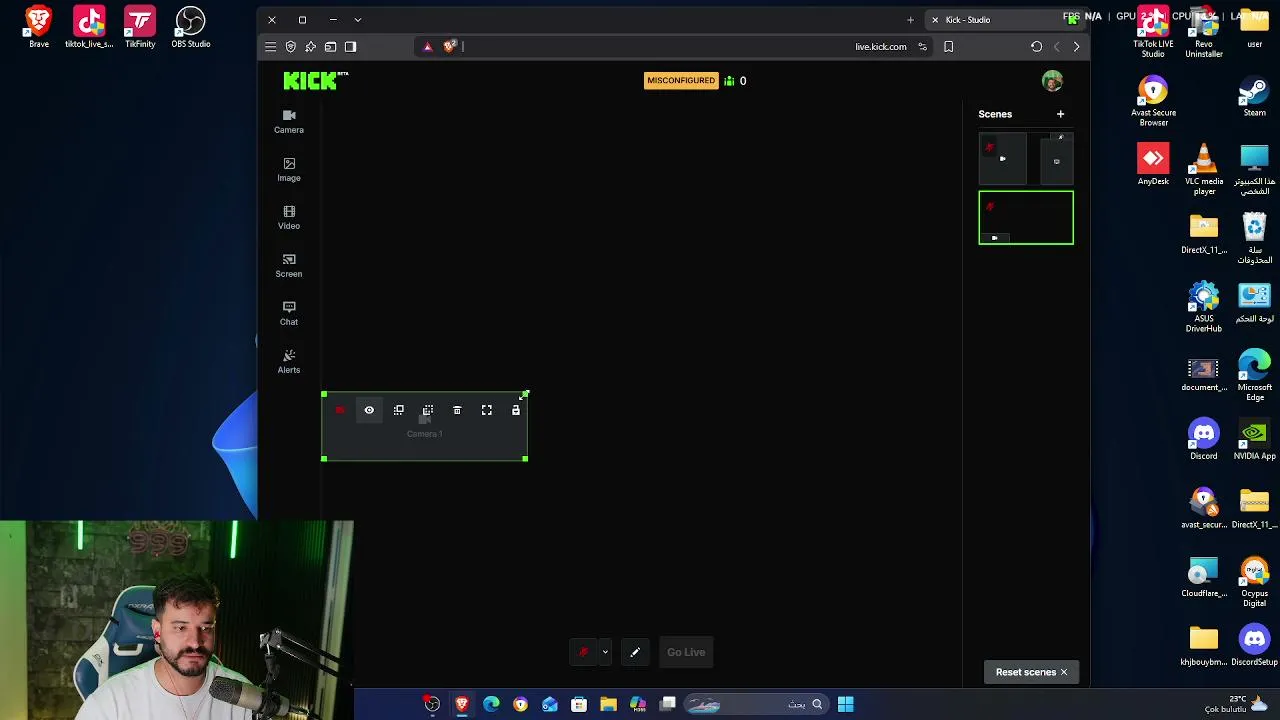The image size is (1280, 720).
Task: Click the MISCONFIGURED status badge
Action: 681,81
